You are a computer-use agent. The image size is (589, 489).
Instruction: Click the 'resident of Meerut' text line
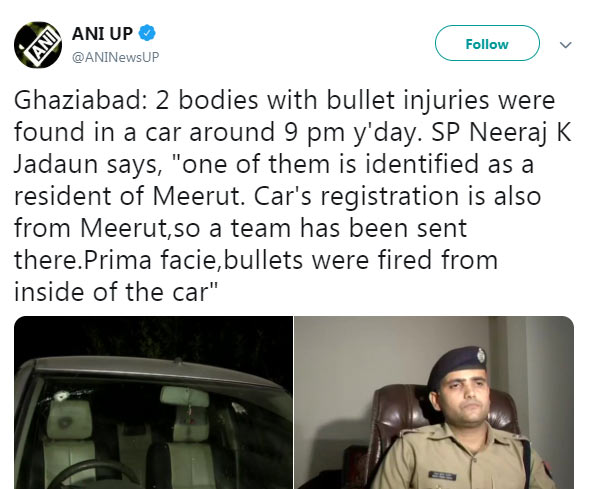[x=277, y=196]
